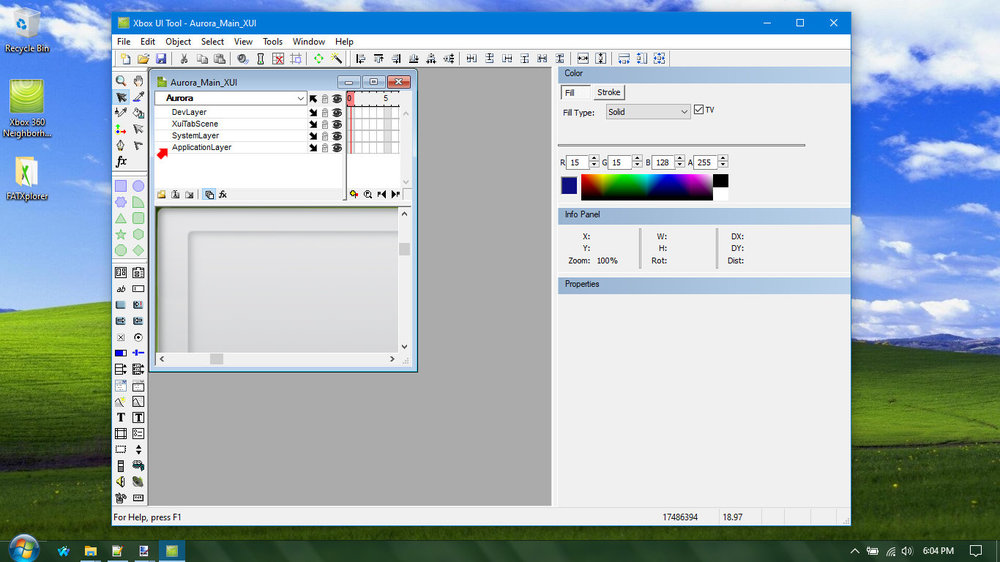The image size is (1000, 562).
Task: Pick a color from the spectrum gradient
Action: 647,187
